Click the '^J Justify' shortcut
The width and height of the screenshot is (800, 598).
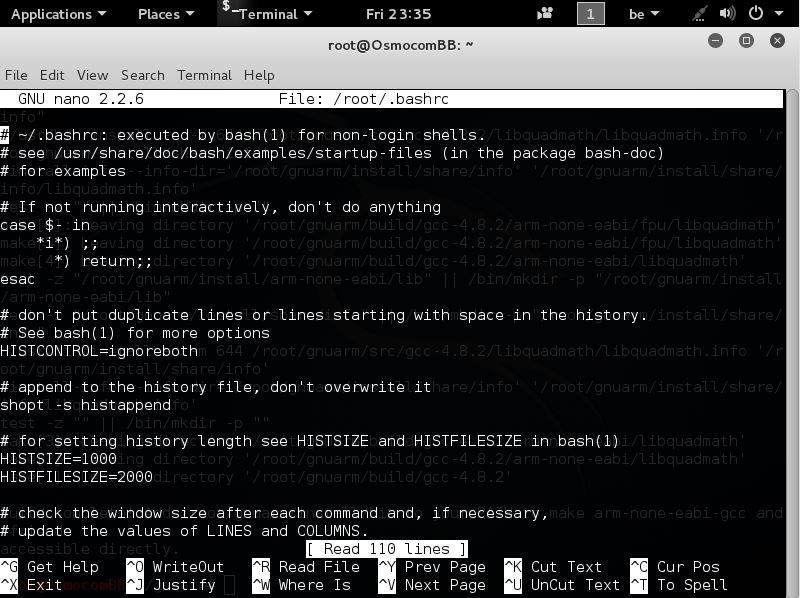[171, 585]
